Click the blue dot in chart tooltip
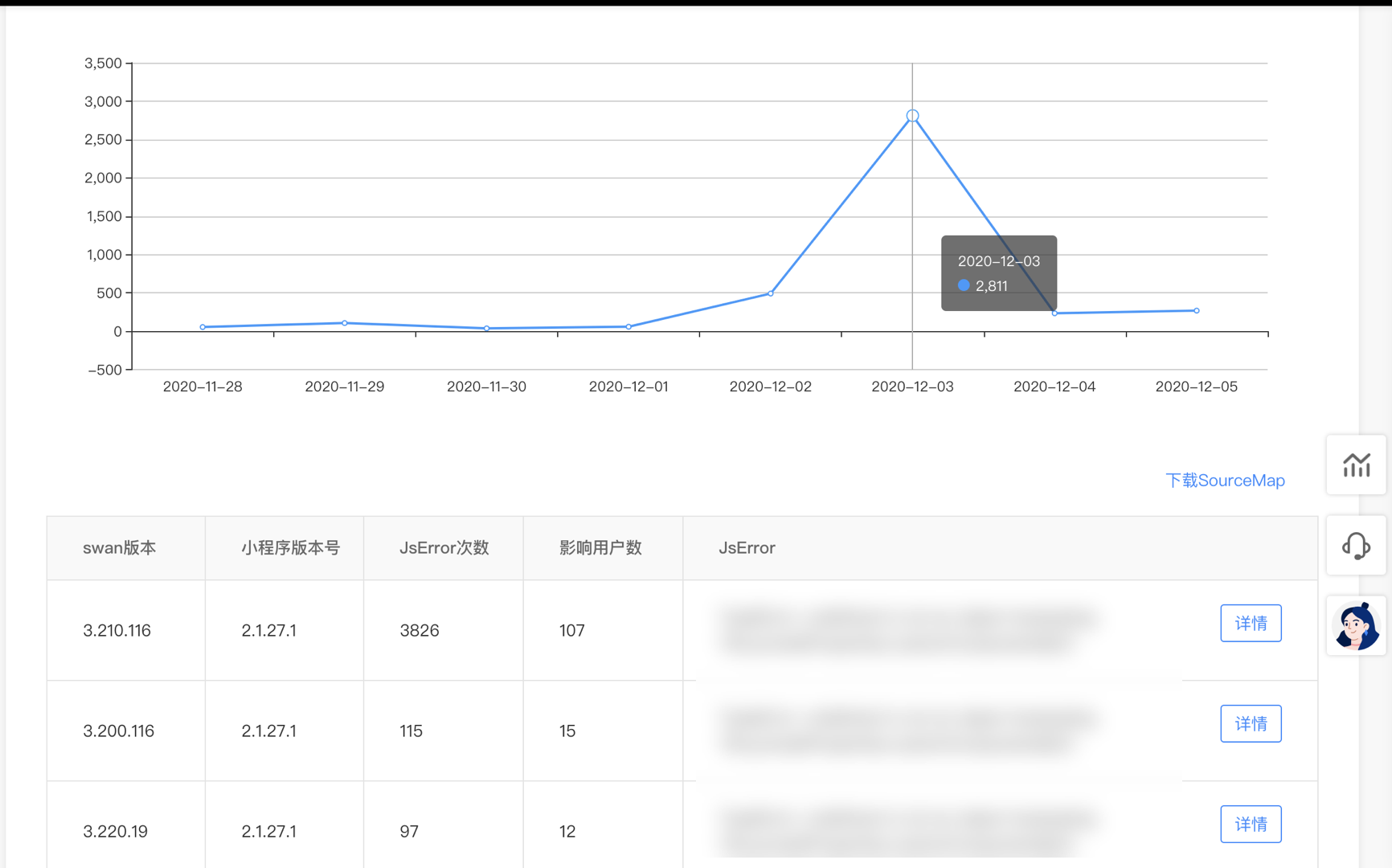This screenshot has height=868, width=1392. click(964, 285)
